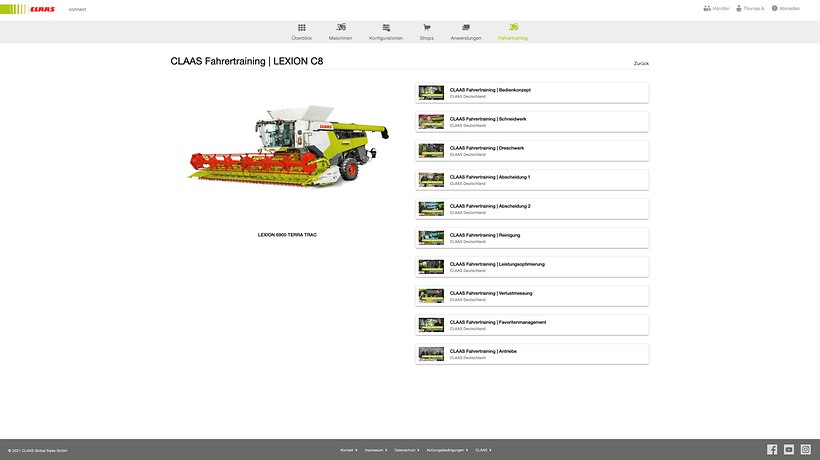This screenshot has width=820, height=460.
Task: Open the Impressum footer link
Action: (x=376, y=450)
